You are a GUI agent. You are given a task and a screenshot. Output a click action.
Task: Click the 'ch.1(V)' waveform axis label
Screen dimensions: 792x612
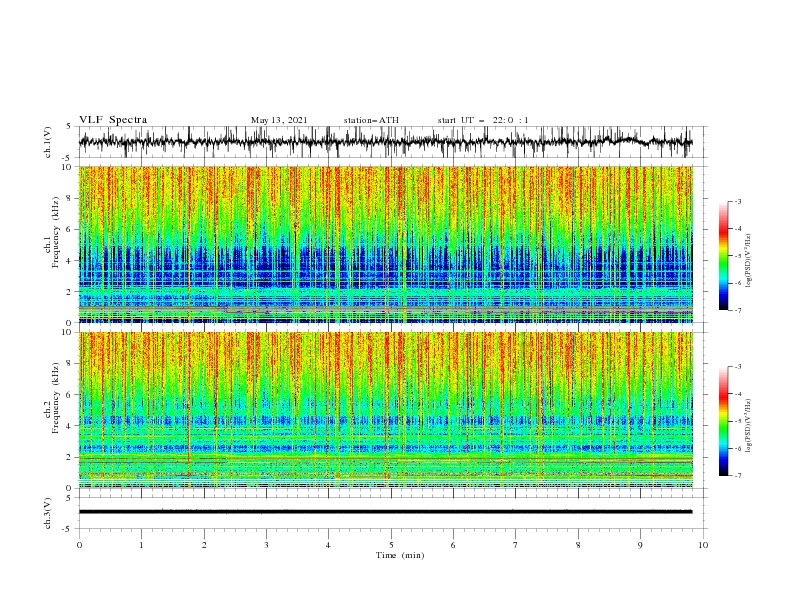[x=48, y=142]
